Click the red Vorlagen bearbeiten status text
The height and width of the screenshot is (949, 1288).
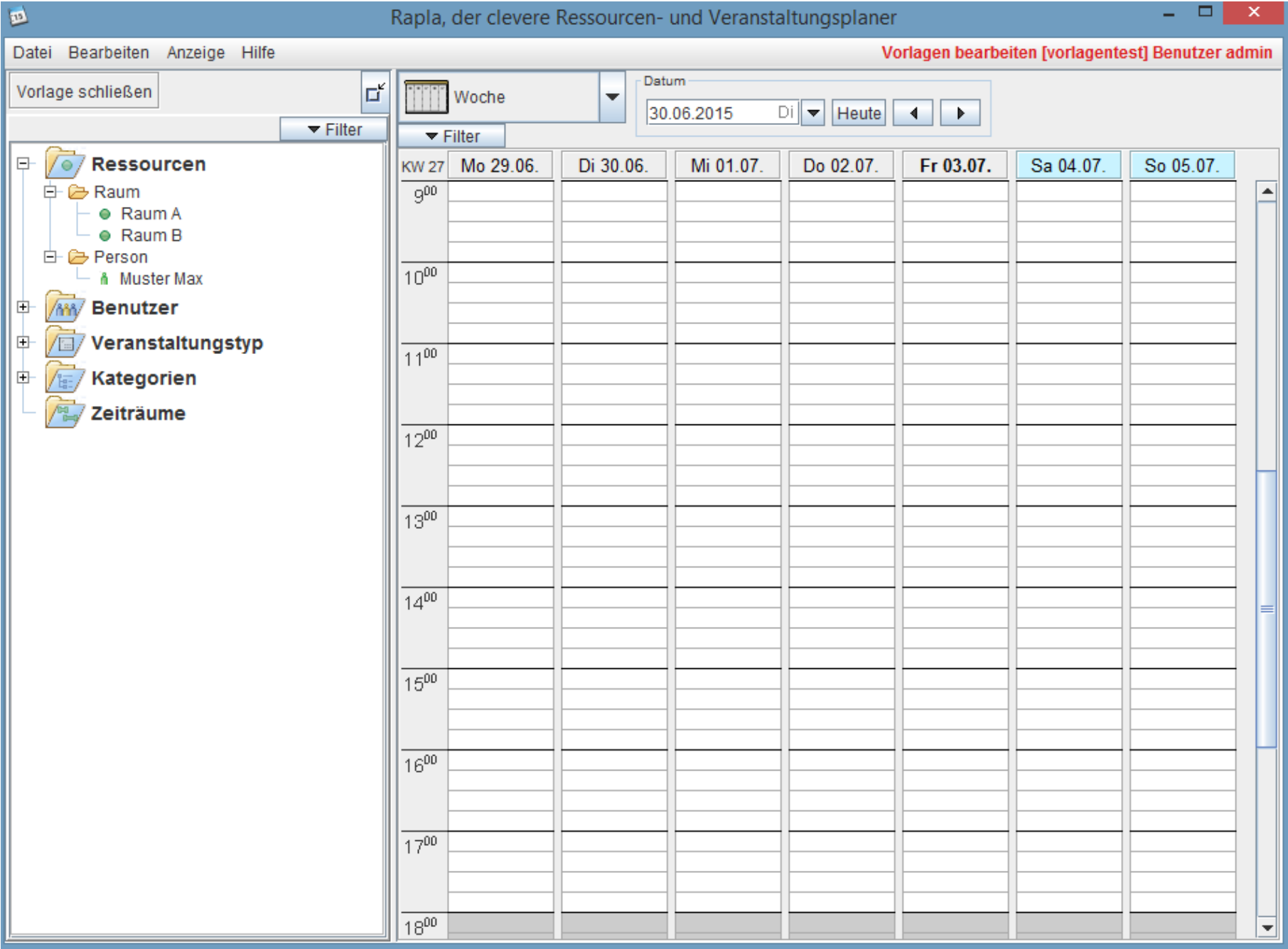coord(1076,53)
